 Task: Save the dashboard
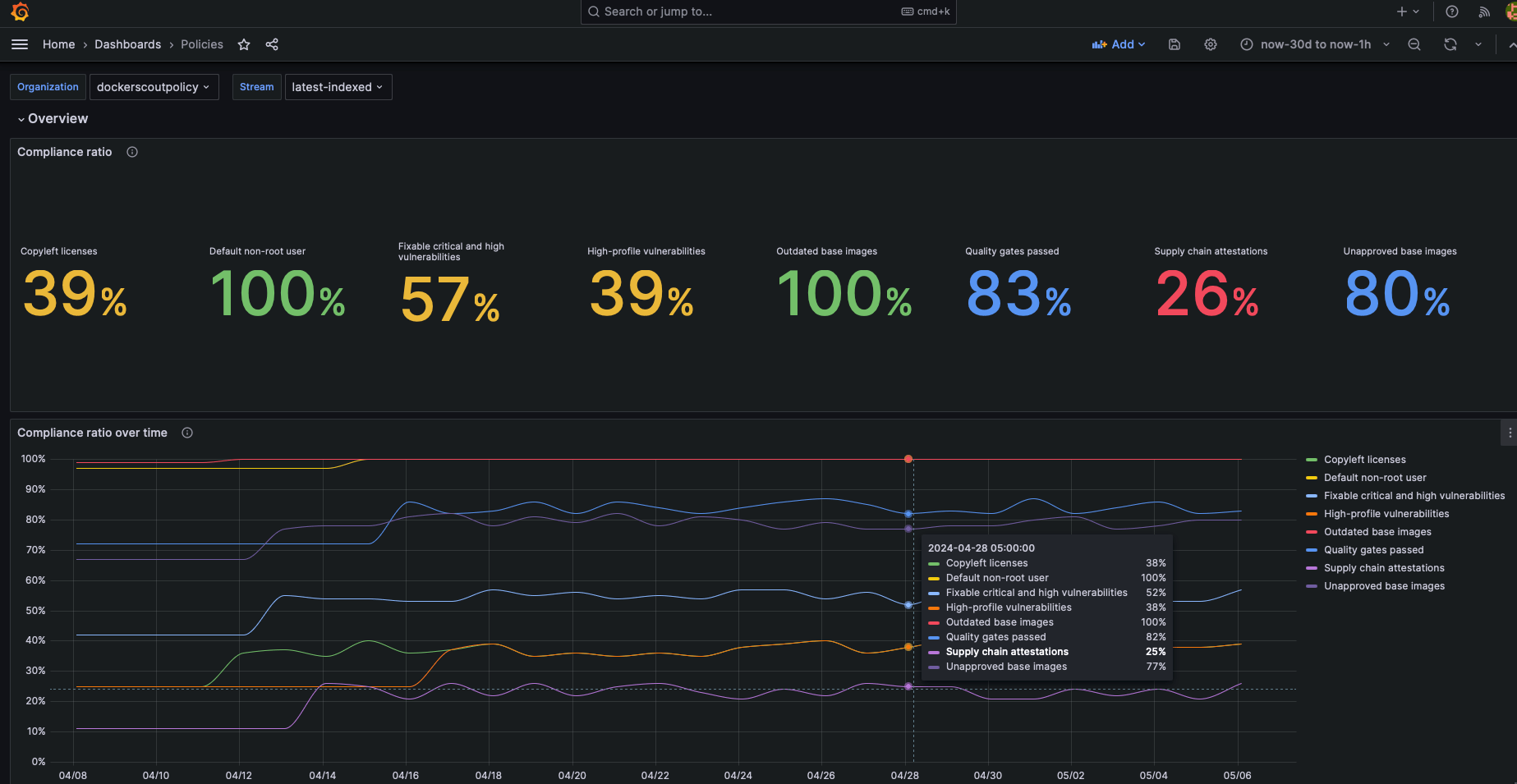(x=1174, y=44)
